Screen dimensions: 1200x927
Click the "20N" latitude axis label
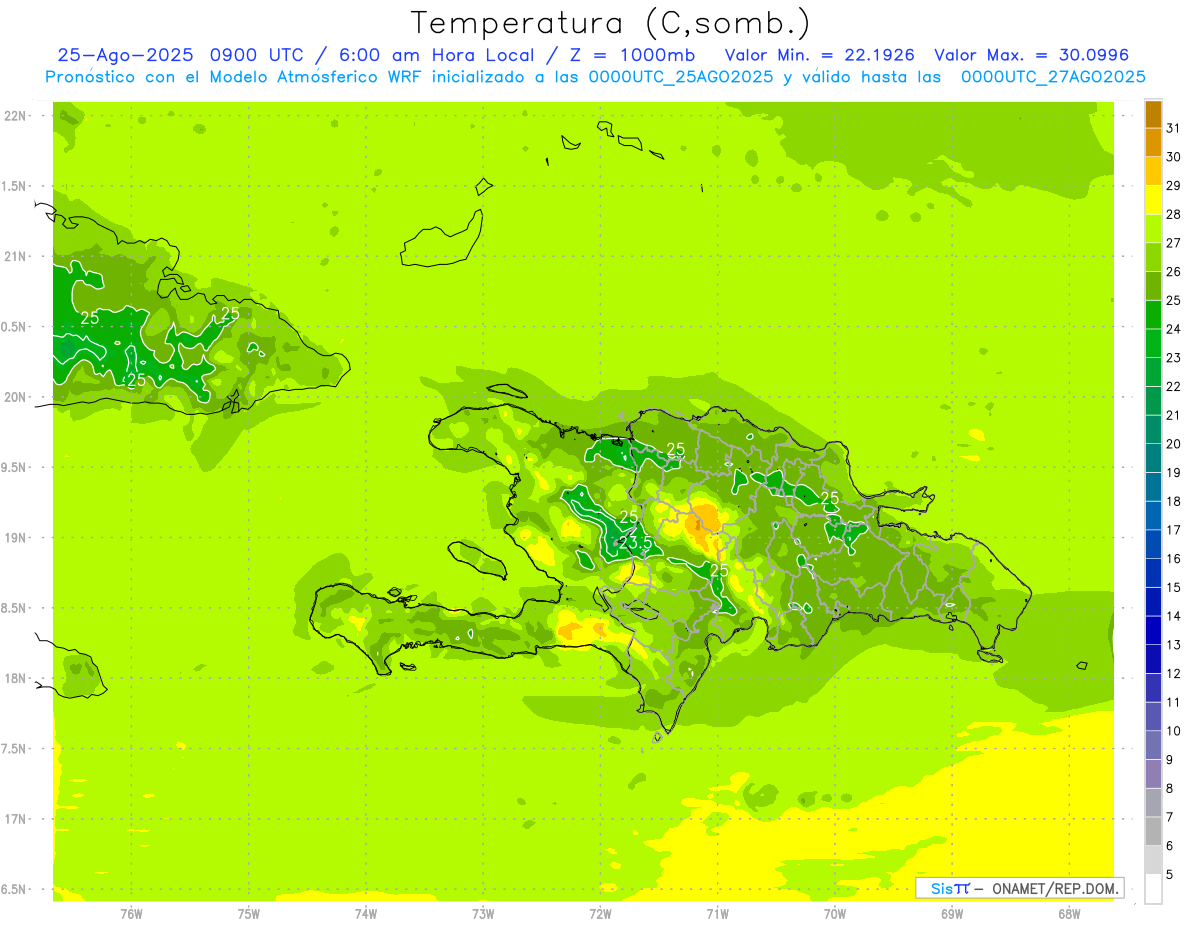pyautogui.click(x=14, y=397)
